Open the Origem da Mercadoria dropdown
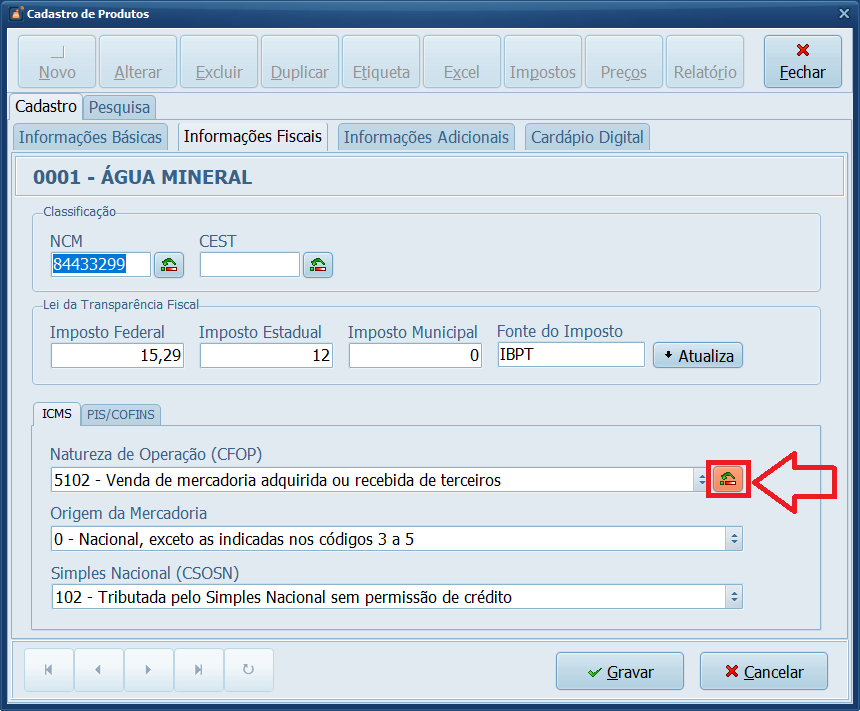Viewport: 860px width, 711px height. (734, 539)
